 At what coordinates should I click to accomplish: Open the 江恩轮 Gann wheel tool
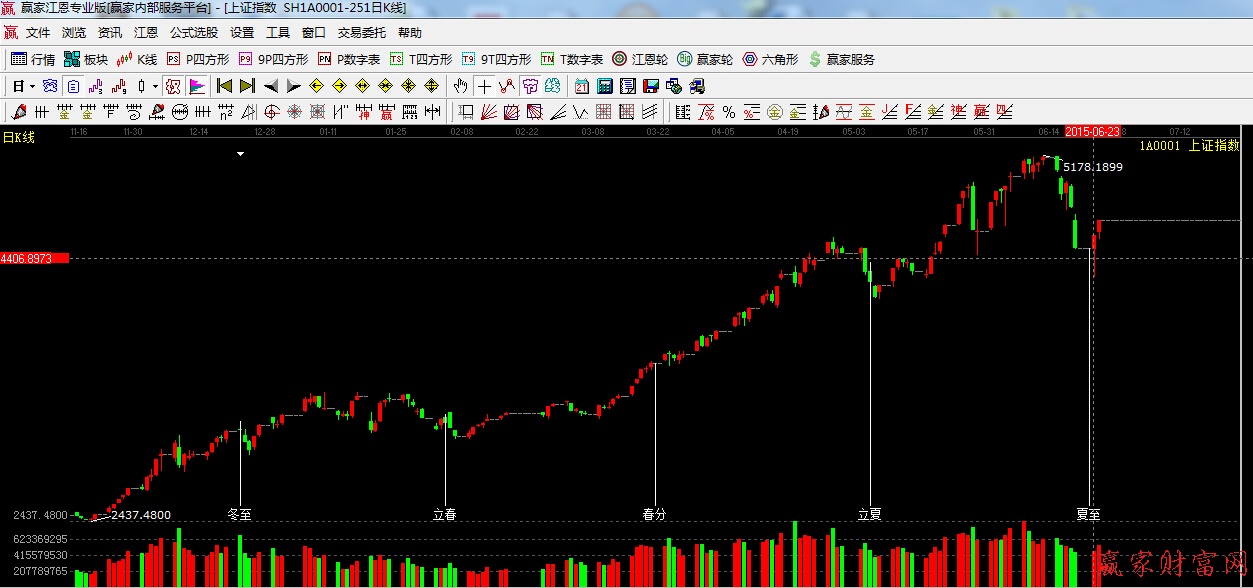(x=640, y=59)
